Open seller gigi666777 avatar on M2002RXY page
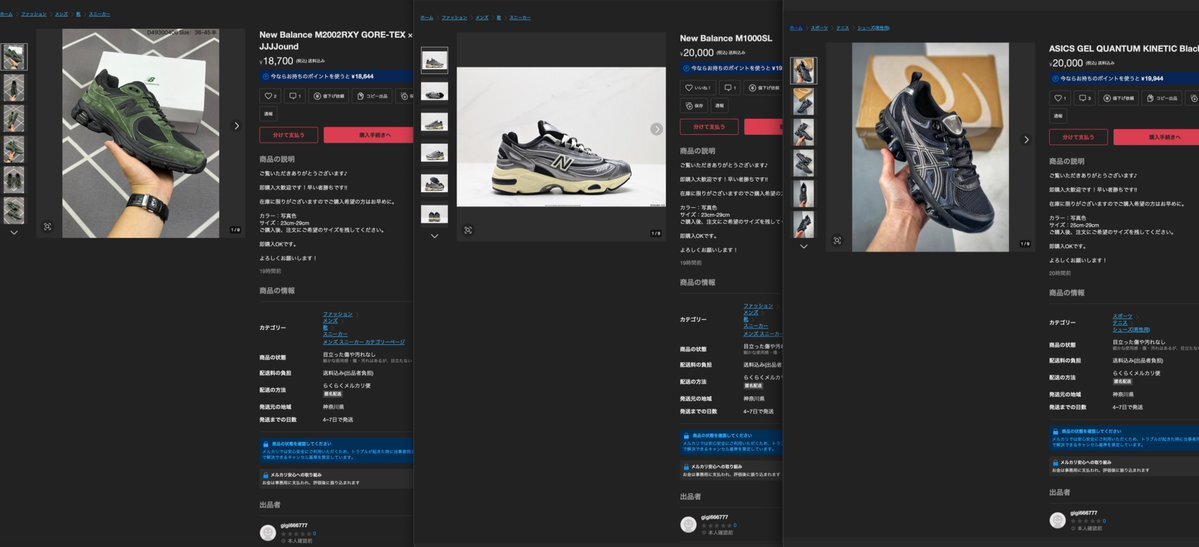Image resolution: width=1199 pixels, height=547 pixels. (x=268, y=532)
